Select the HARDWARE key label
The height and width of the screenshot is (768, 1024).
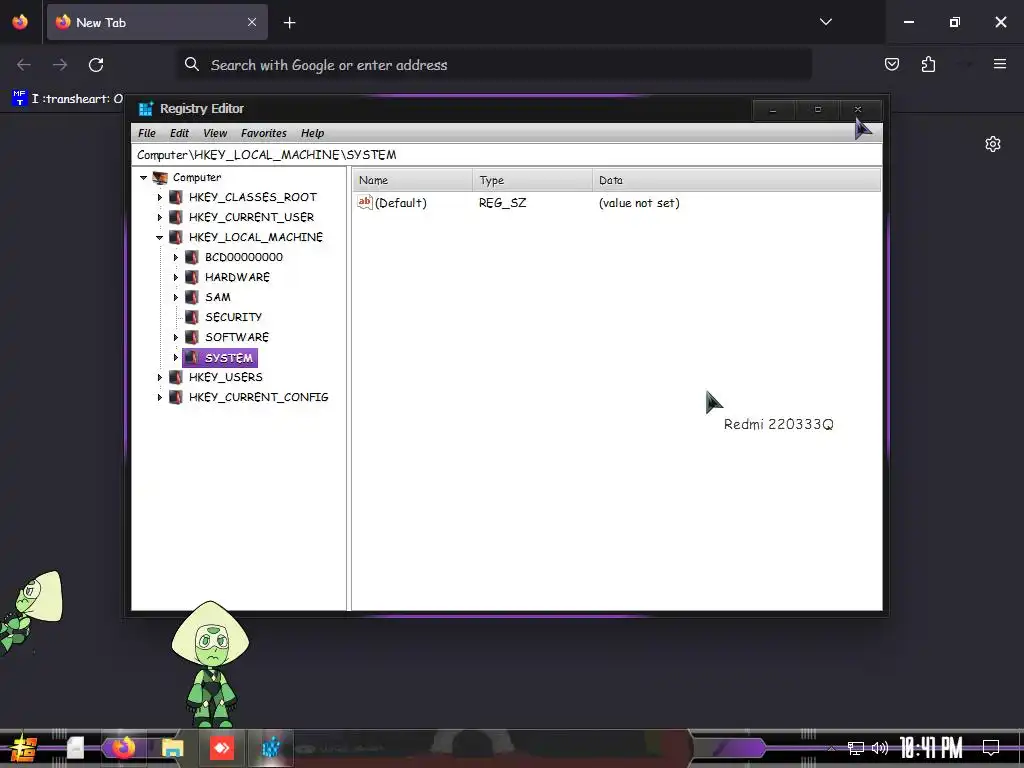237,277
